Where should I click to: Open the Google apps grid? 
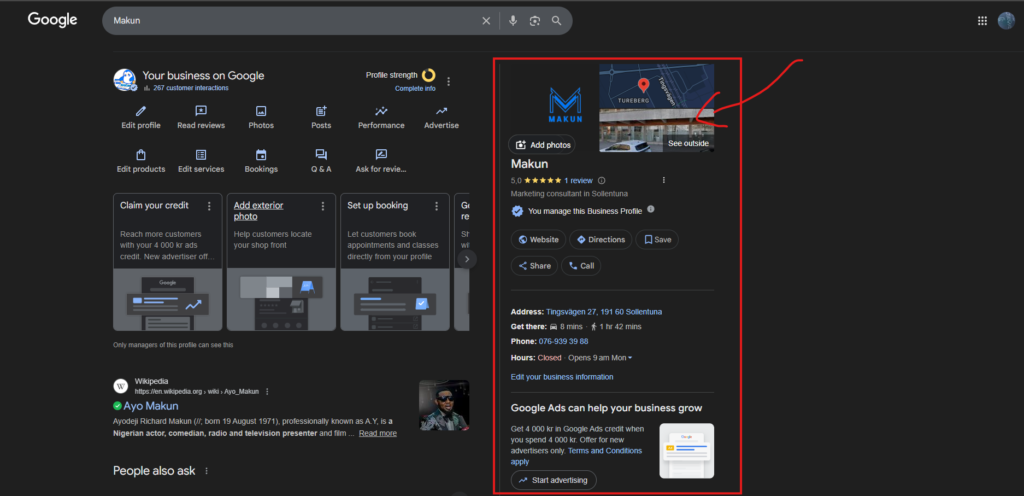[981, 21]
